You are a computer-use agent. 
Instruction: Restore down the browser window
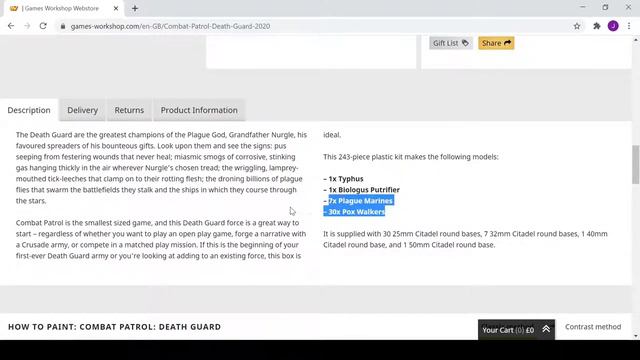click(605, 7)
